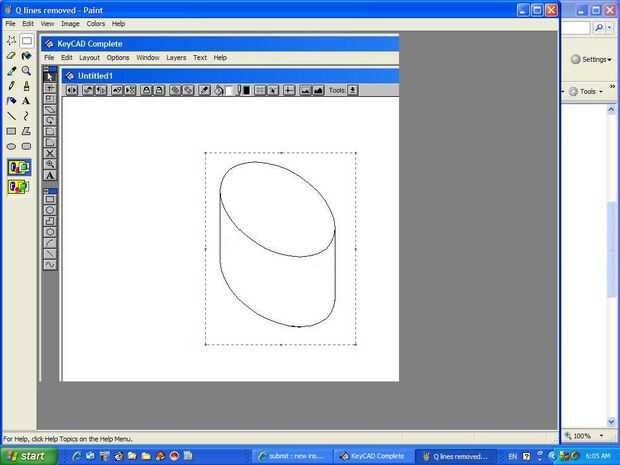Open the Settings dropdown in browser window
The height and width of the screenshot is (465, 620).
pos(591,59)
